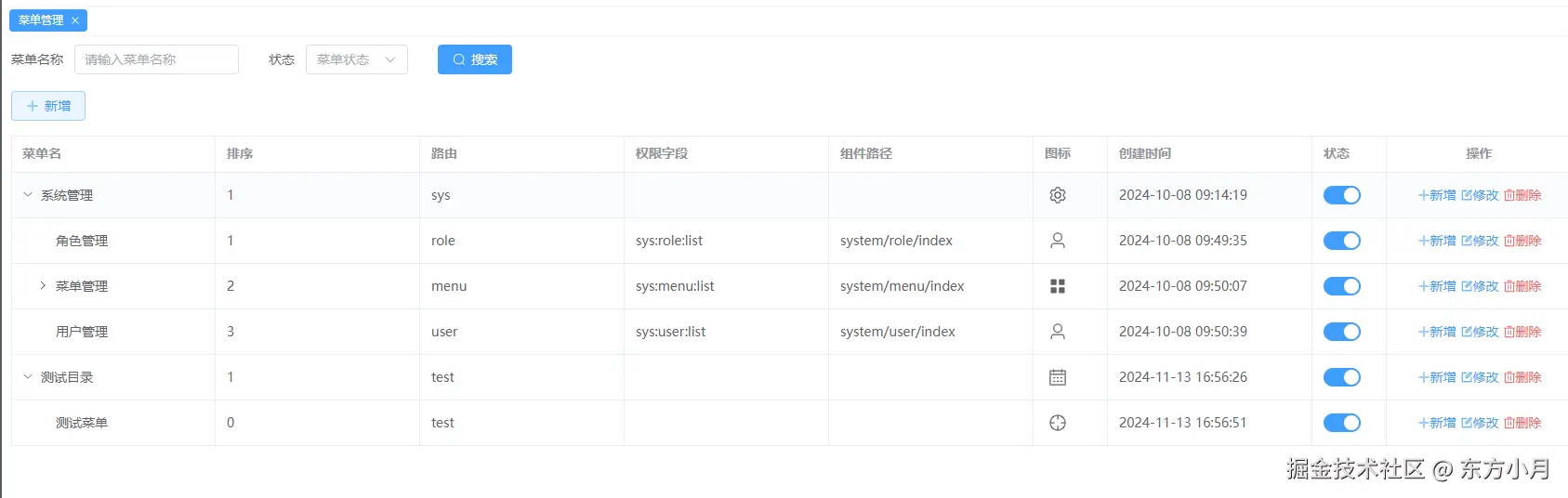Click the user icon in 用户管理 row
1568x498 pixels.
1057,332
